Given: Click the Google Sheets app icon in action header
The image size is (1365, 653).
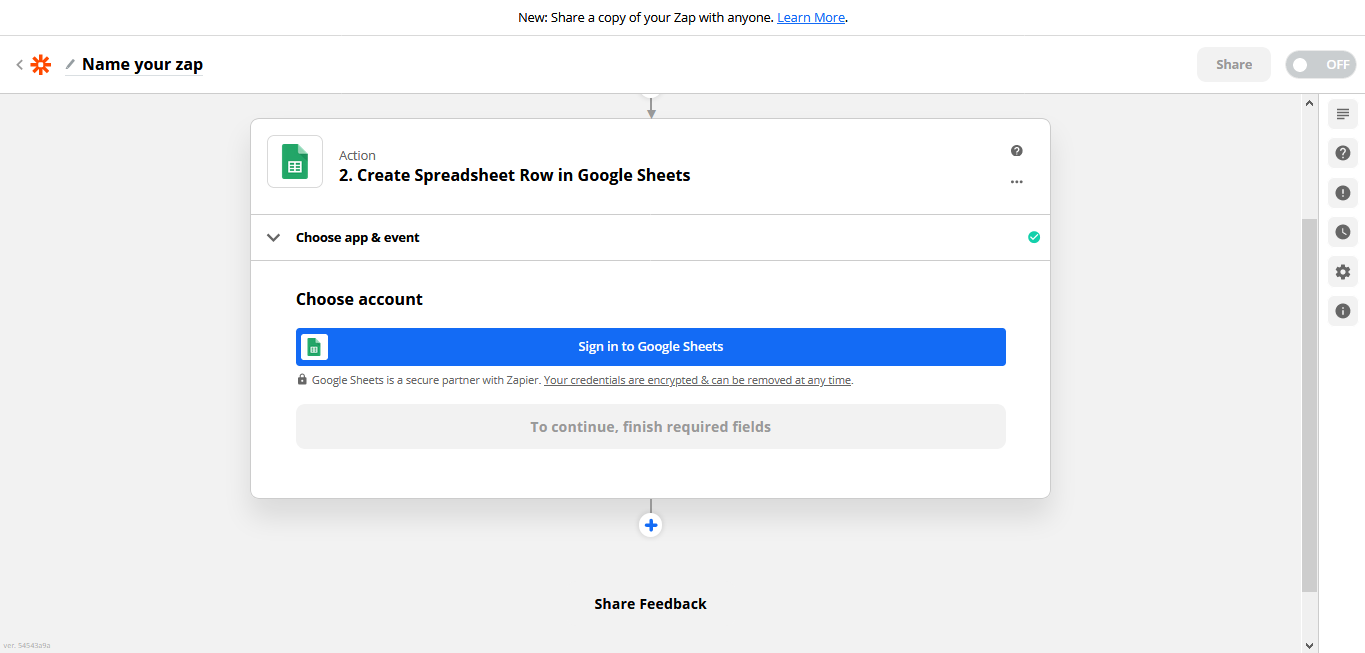Looking at the screenshot, I should [x=295, y=161].
